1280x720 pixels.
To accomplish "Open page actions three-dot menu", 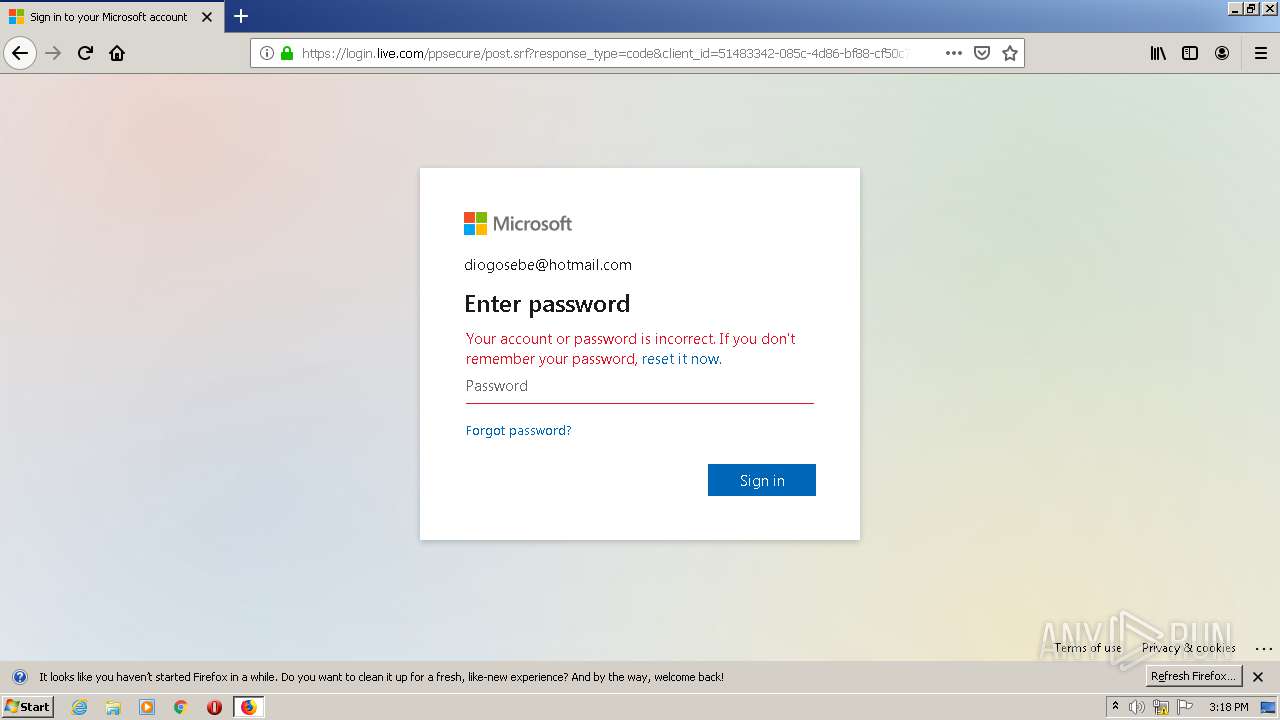I will click(x=954, y=53).
